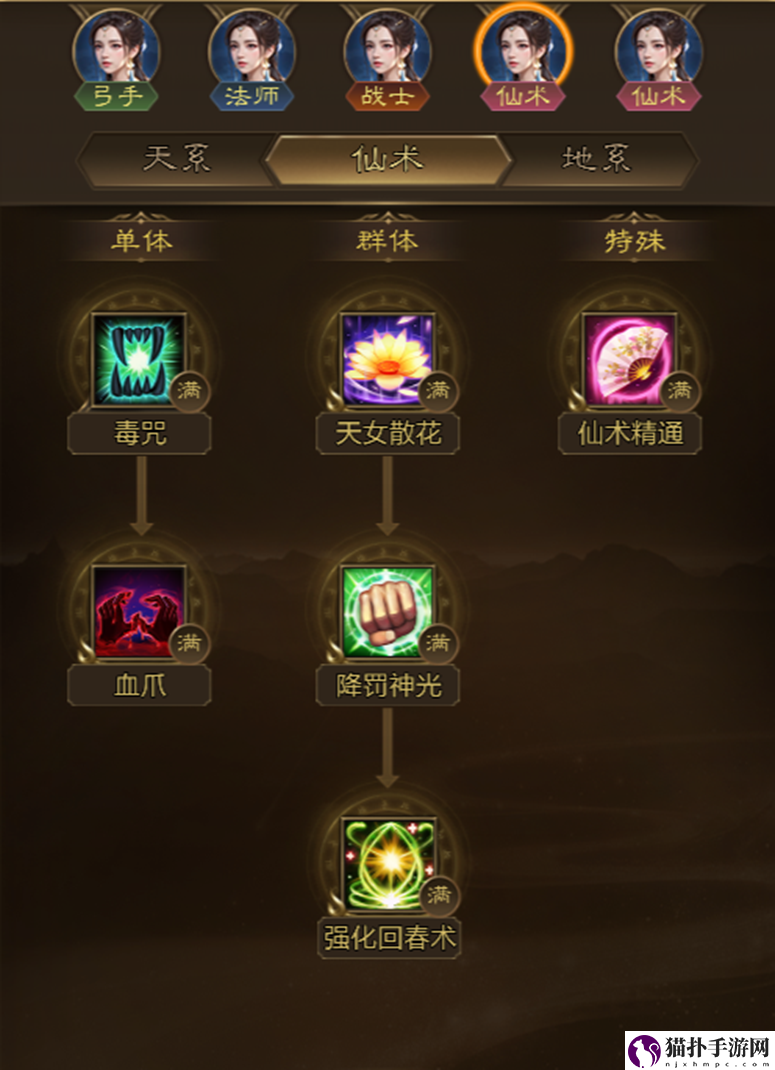Choose the 法师 mage character portrait
The image size is (775, 1070).
point(252,58)
